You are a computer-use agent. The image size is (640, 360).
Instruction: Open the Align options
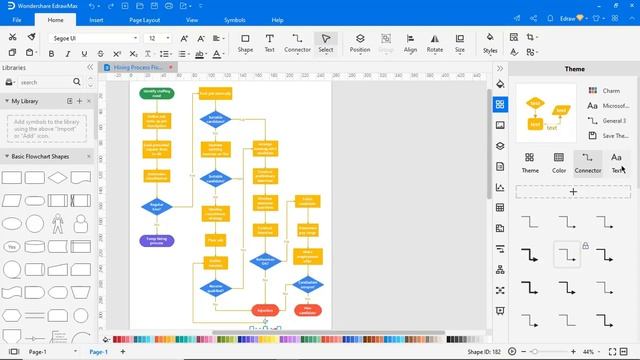(x=410, y=43)
